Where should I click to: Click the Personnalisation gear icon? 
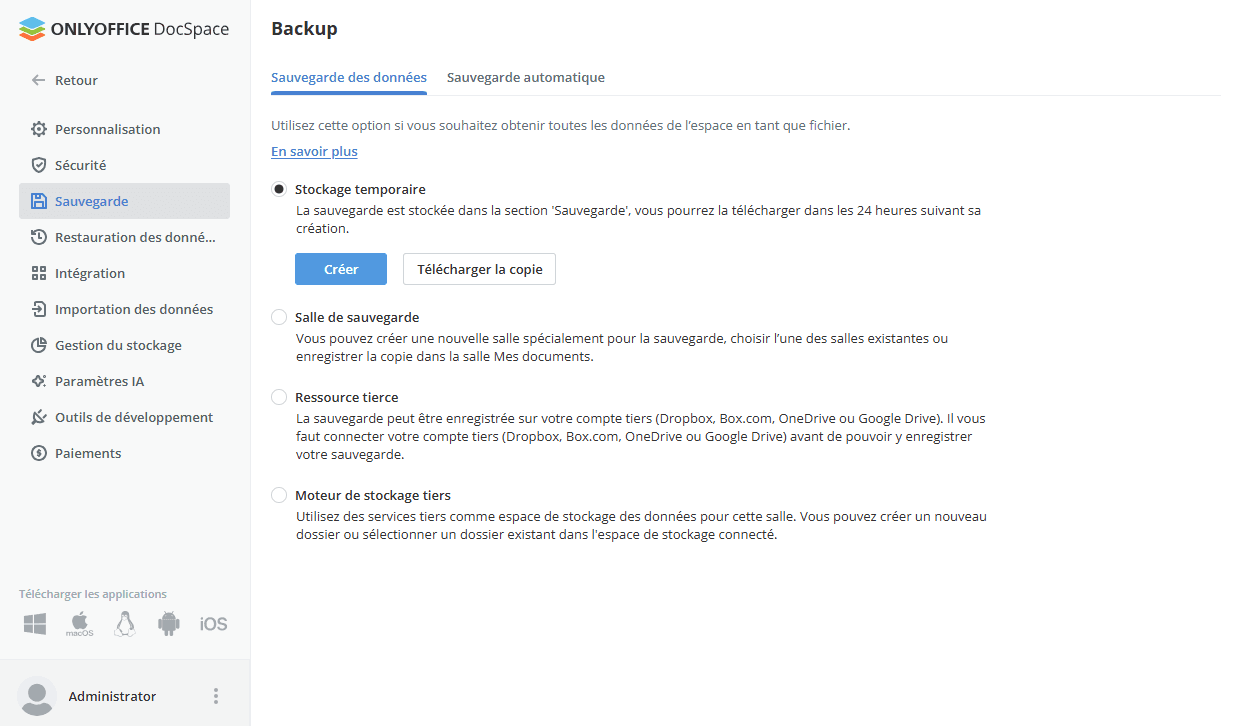coord(39,129)
